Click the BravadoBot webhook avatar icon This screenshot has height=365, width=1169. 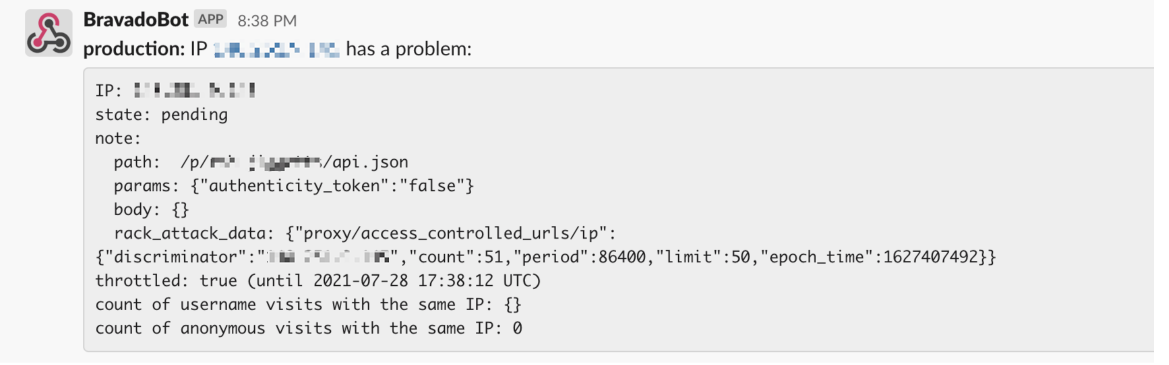click(48, 34)
